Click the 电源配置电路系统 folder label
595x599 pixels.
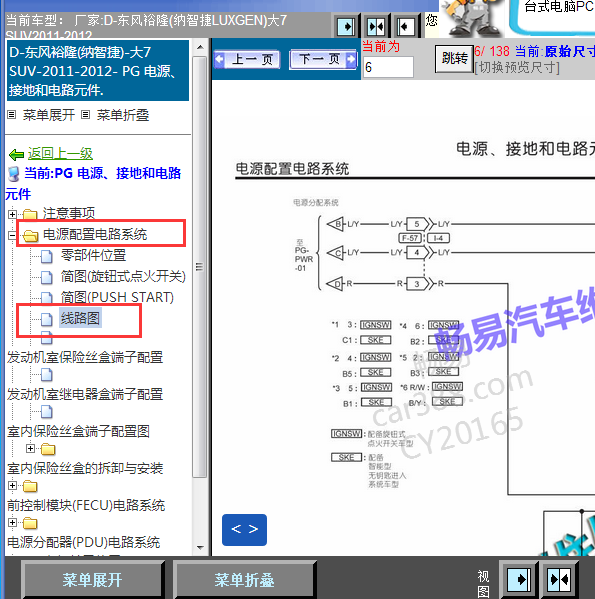tap(95, 234)
